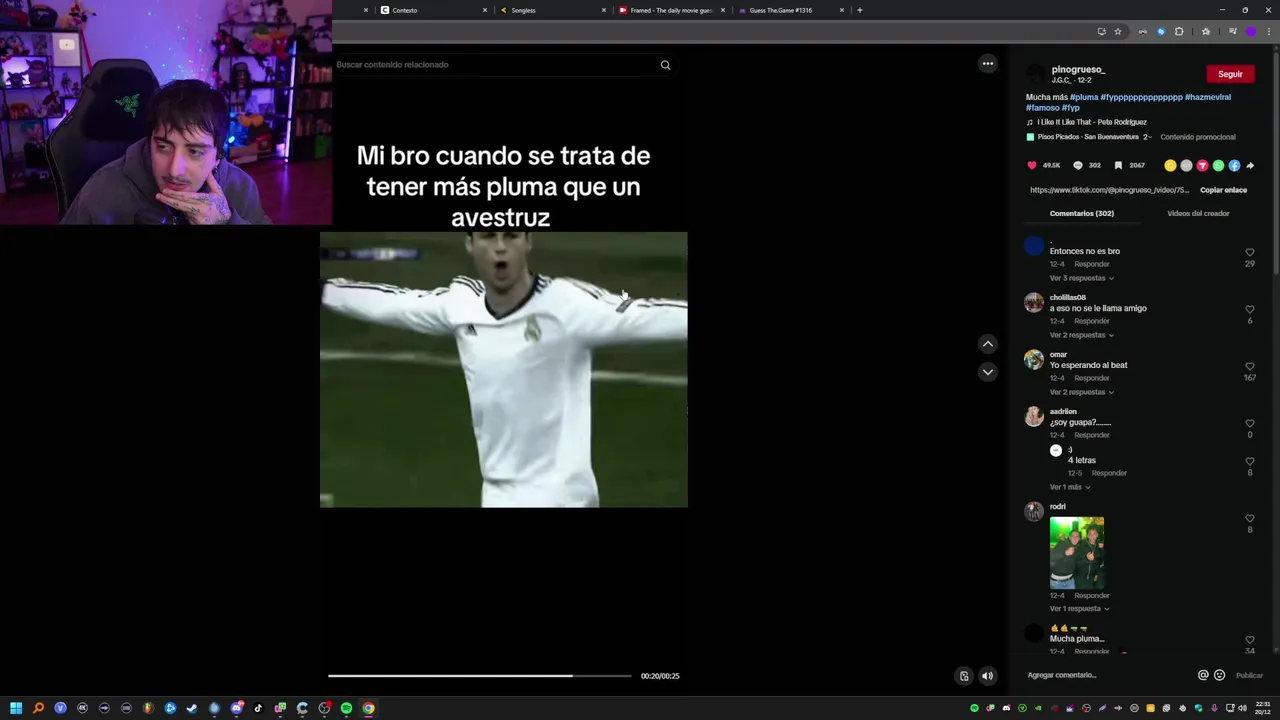
Task: Open Chrome extensions puzzle icon
Action: [1179, 31]
